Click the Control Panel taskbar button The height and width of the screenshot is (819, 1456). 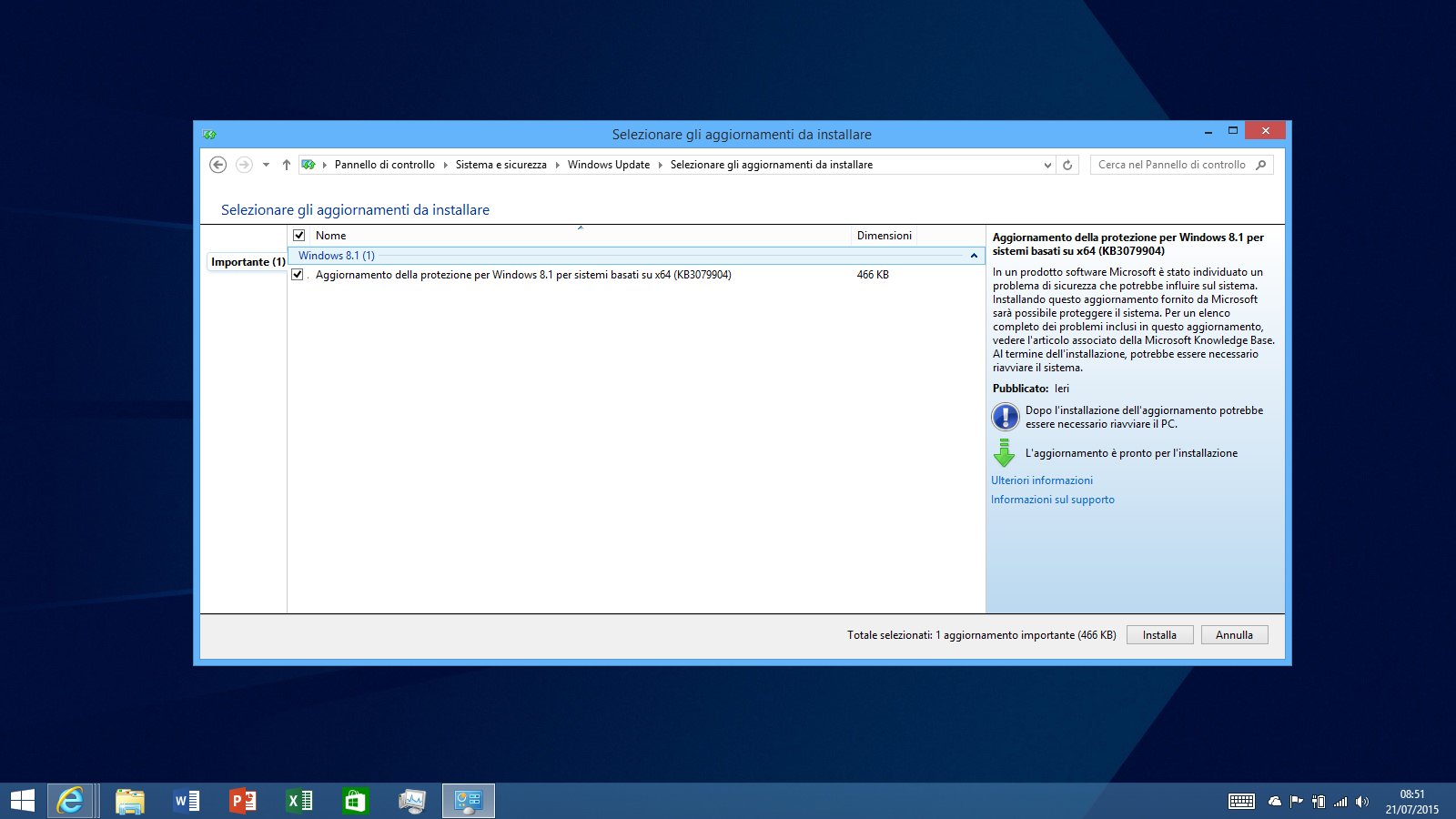[x=469, y=801]
